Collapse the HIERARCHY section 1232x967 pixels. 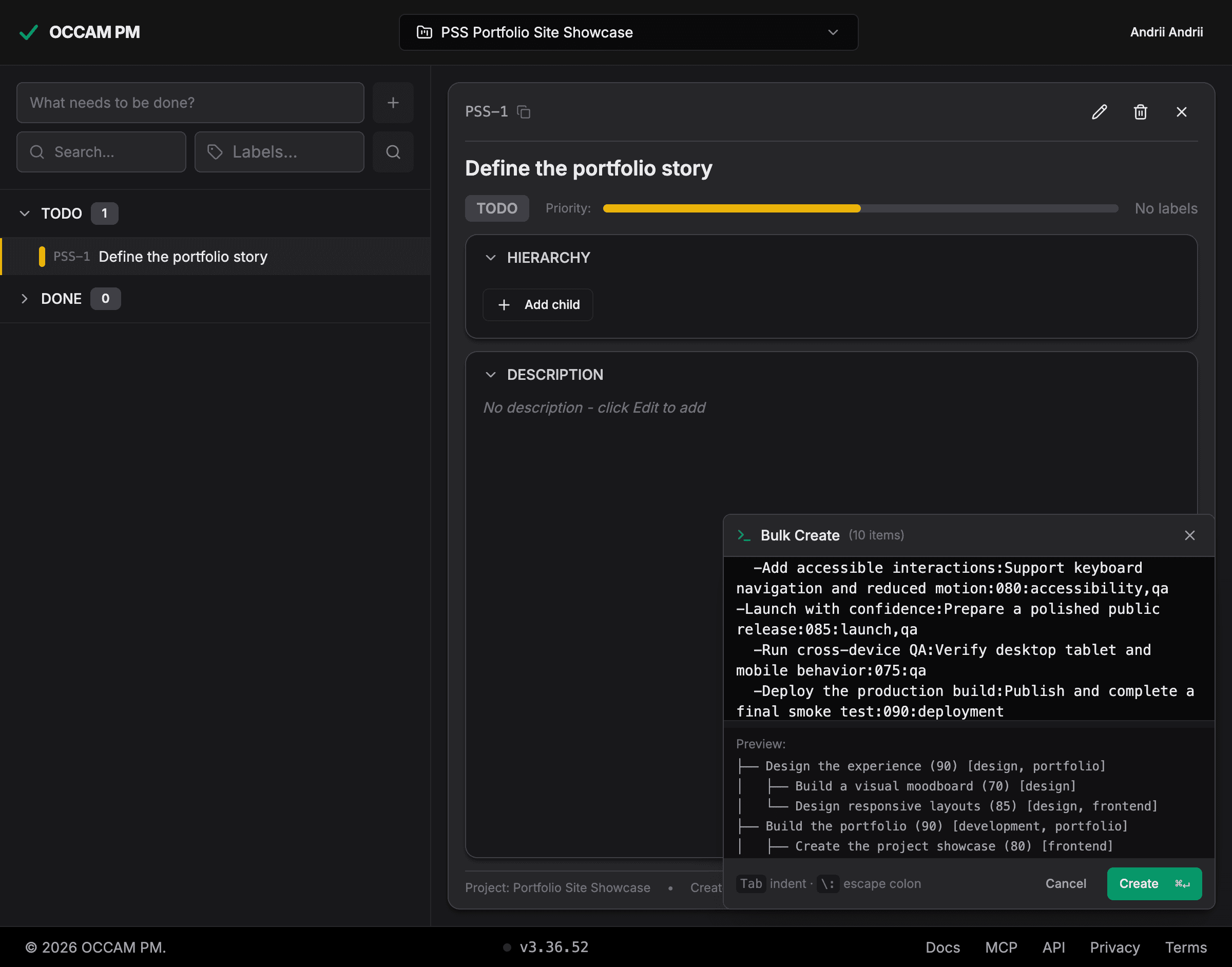[490, 258]
